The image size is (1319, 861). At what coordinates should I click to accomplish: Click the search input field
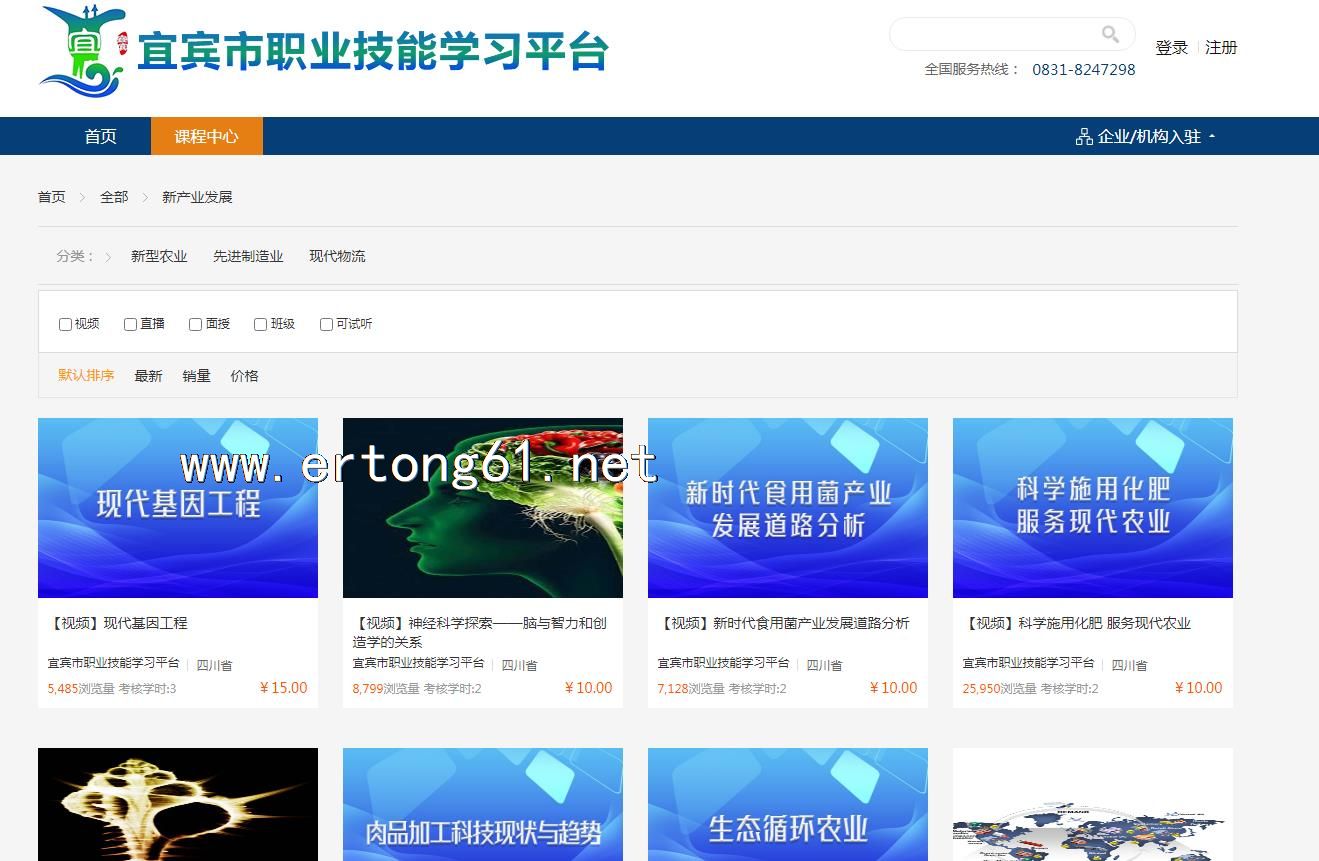click(995, 35)
